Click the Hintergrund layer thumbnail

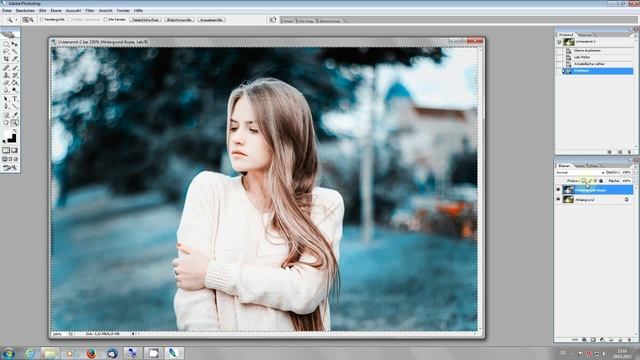pyautogui.click(x=568, y=200)
